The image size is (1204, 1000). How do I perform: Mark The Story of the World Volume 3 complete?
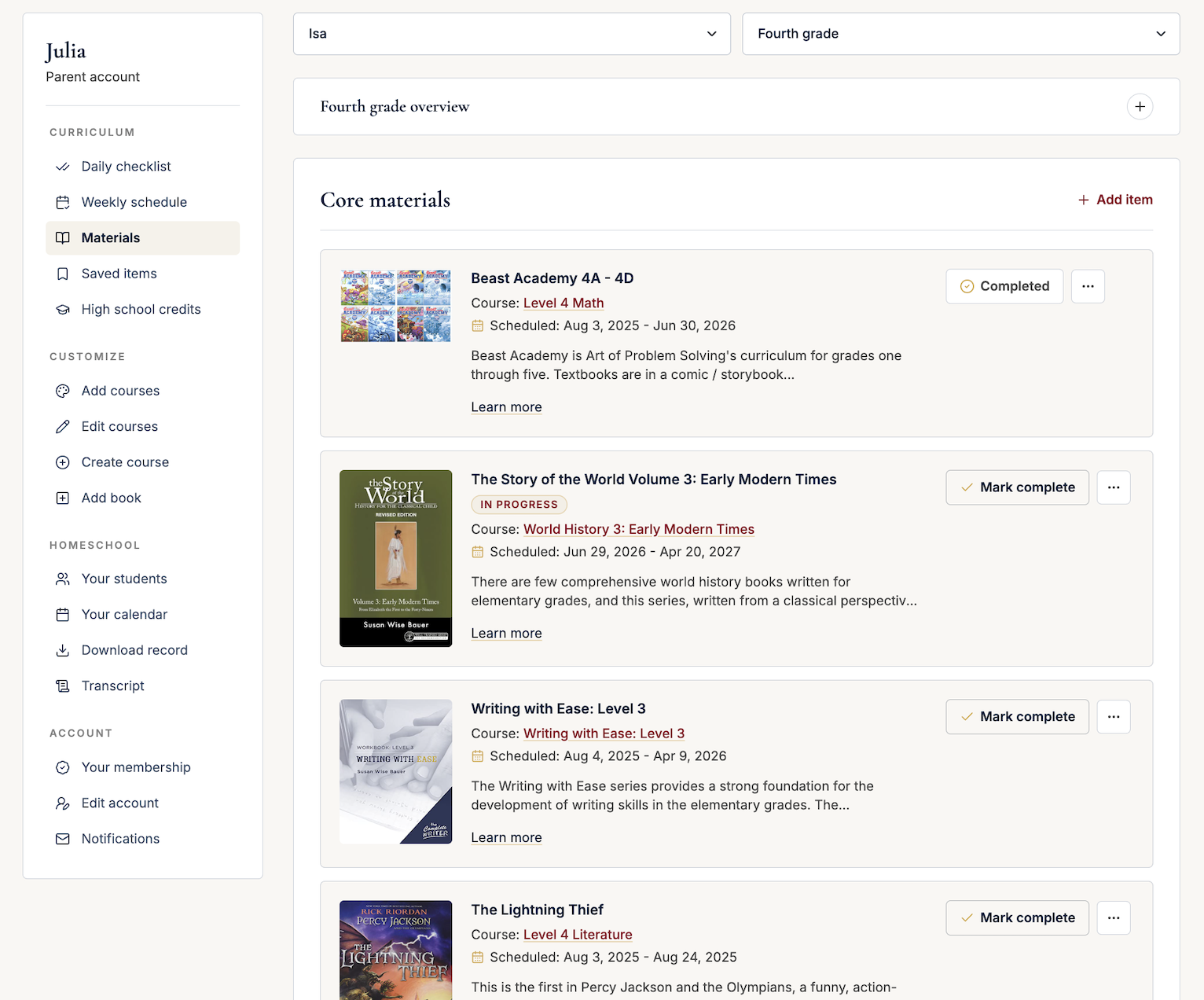click(x=1017, y=487)
